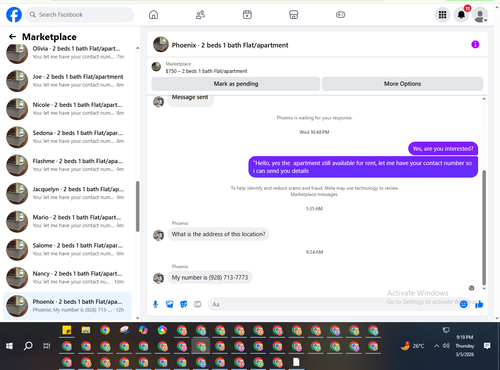500x370 pixels.
Task: Click the $750 listing thumbnail
Action: pos(156,67)
